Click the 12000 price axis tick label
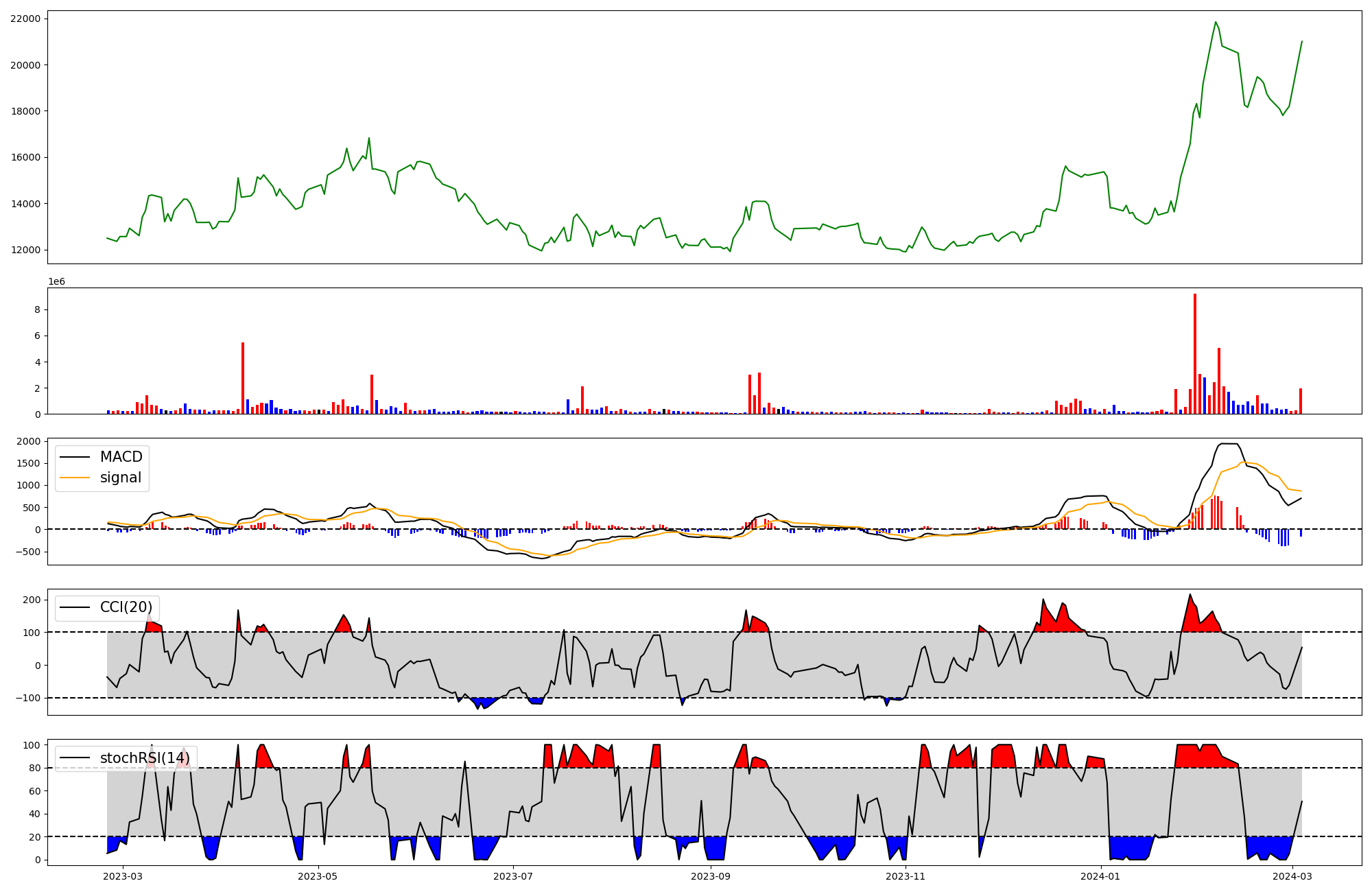The image size is (1372, 892). 25,250
